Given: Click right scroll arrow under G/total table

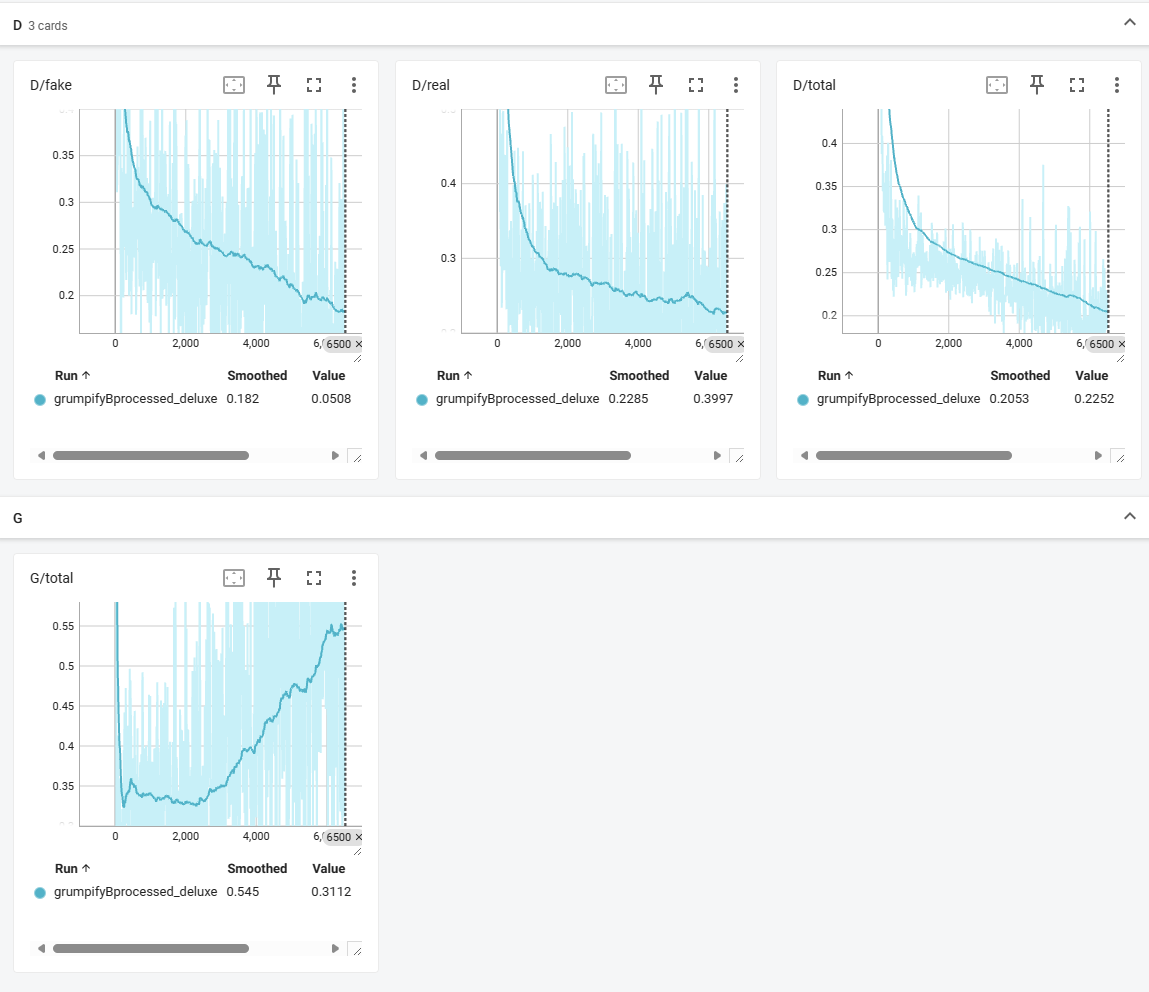Looking at the screenshot, I should click(x=335, y=949).
